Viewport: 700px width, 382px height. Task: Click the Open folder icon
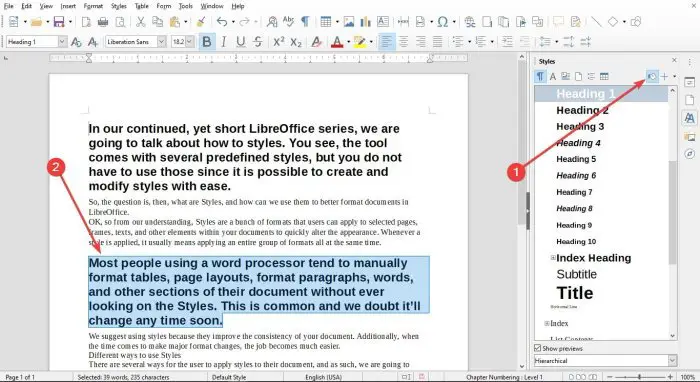click(x=37, y=21)
